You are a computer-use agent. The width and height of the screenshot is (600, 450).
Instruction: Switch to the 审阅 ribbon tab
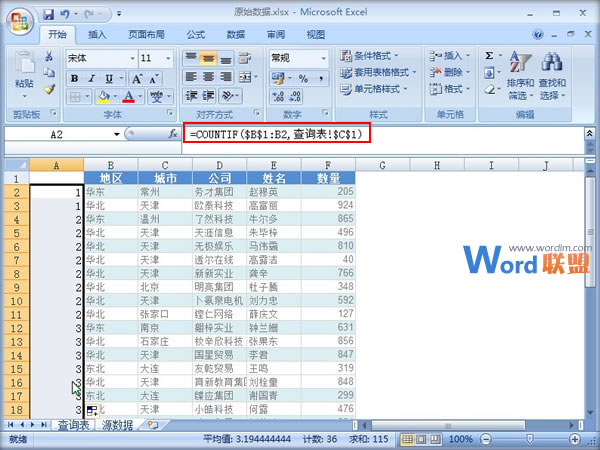(x=276, y=35)
